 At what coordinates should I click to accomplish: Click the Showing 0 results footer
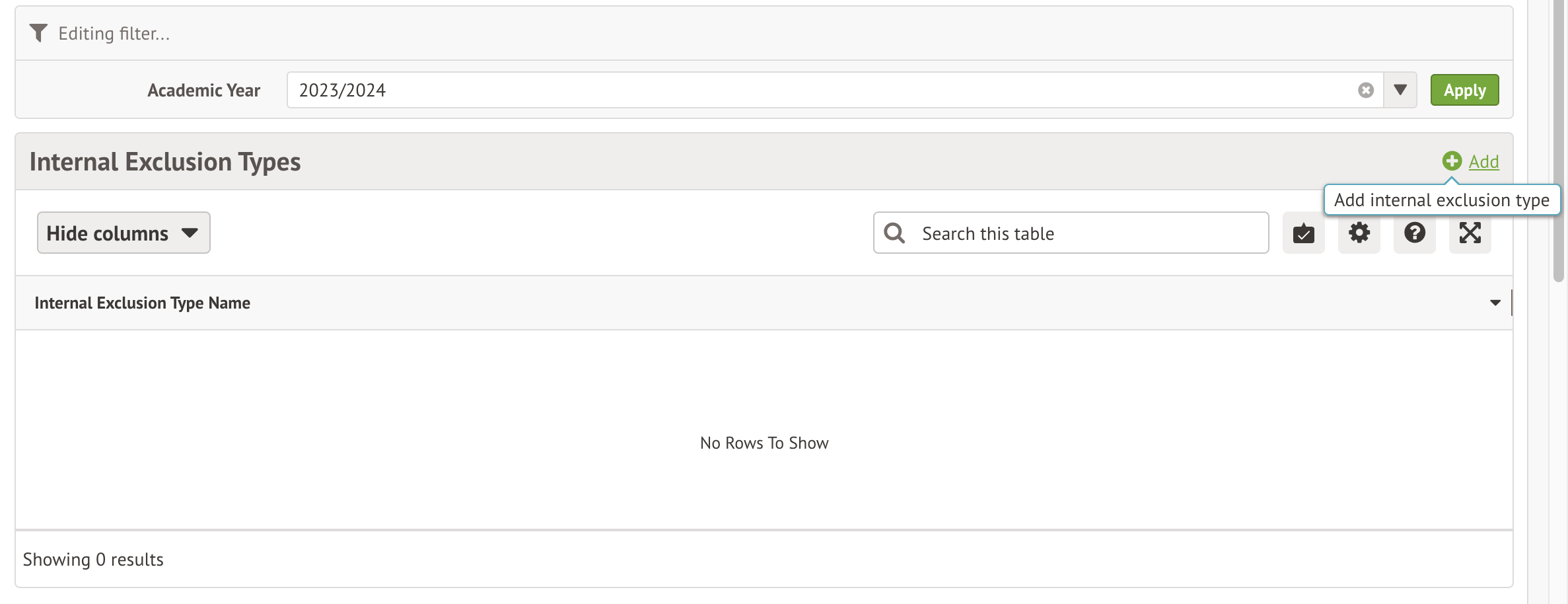click(x=93, y=560)
